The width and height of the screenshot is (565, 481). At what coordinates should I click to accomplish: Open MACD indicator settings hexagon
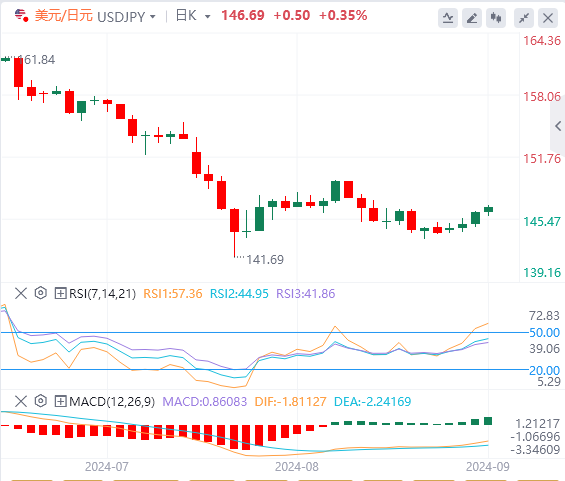(x=41, y=401)
